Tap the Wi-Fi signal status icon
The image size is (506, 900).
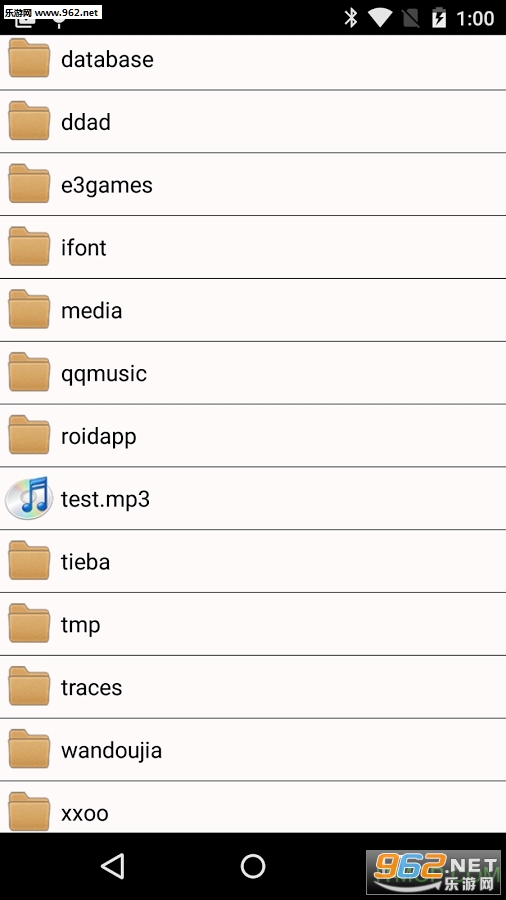380,18
